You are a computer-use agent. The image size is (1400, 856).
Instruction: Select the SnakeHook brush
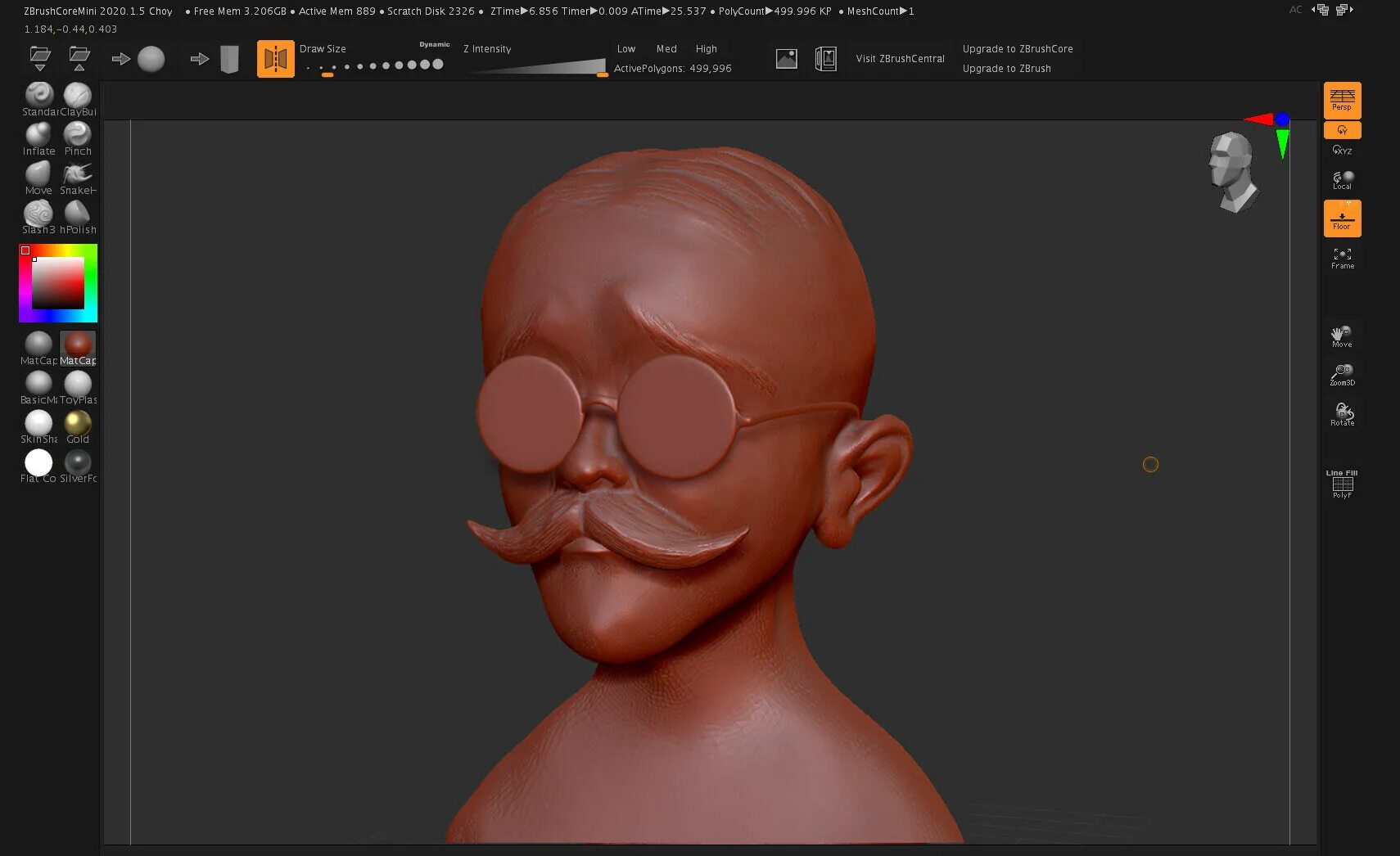(78, 173)
